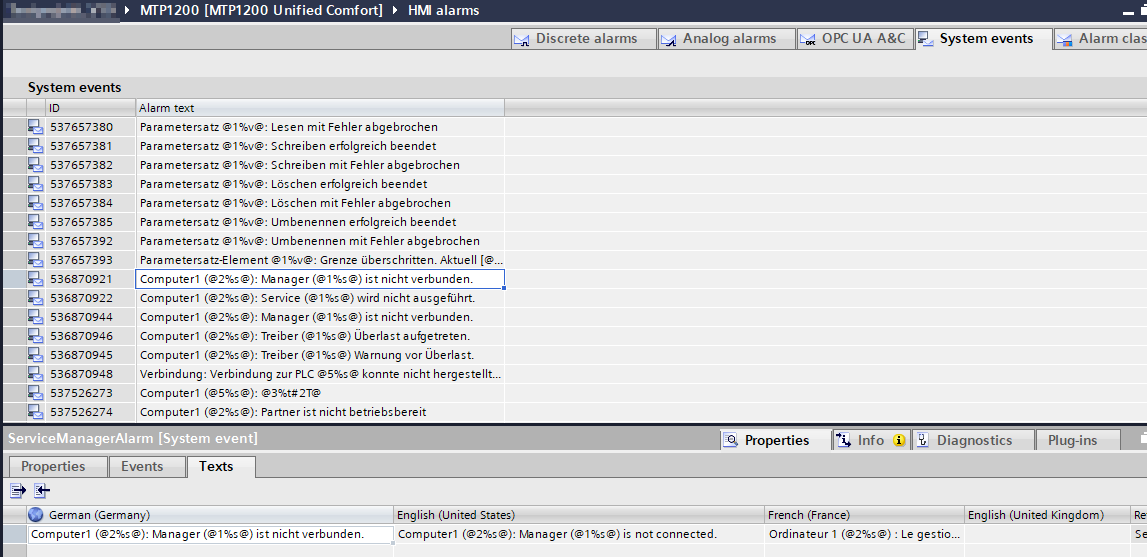This screenshot has width=1147, height=557.
Task: Click French text cell 'Ordinateur 1'
Action: (x=865, y=534)
